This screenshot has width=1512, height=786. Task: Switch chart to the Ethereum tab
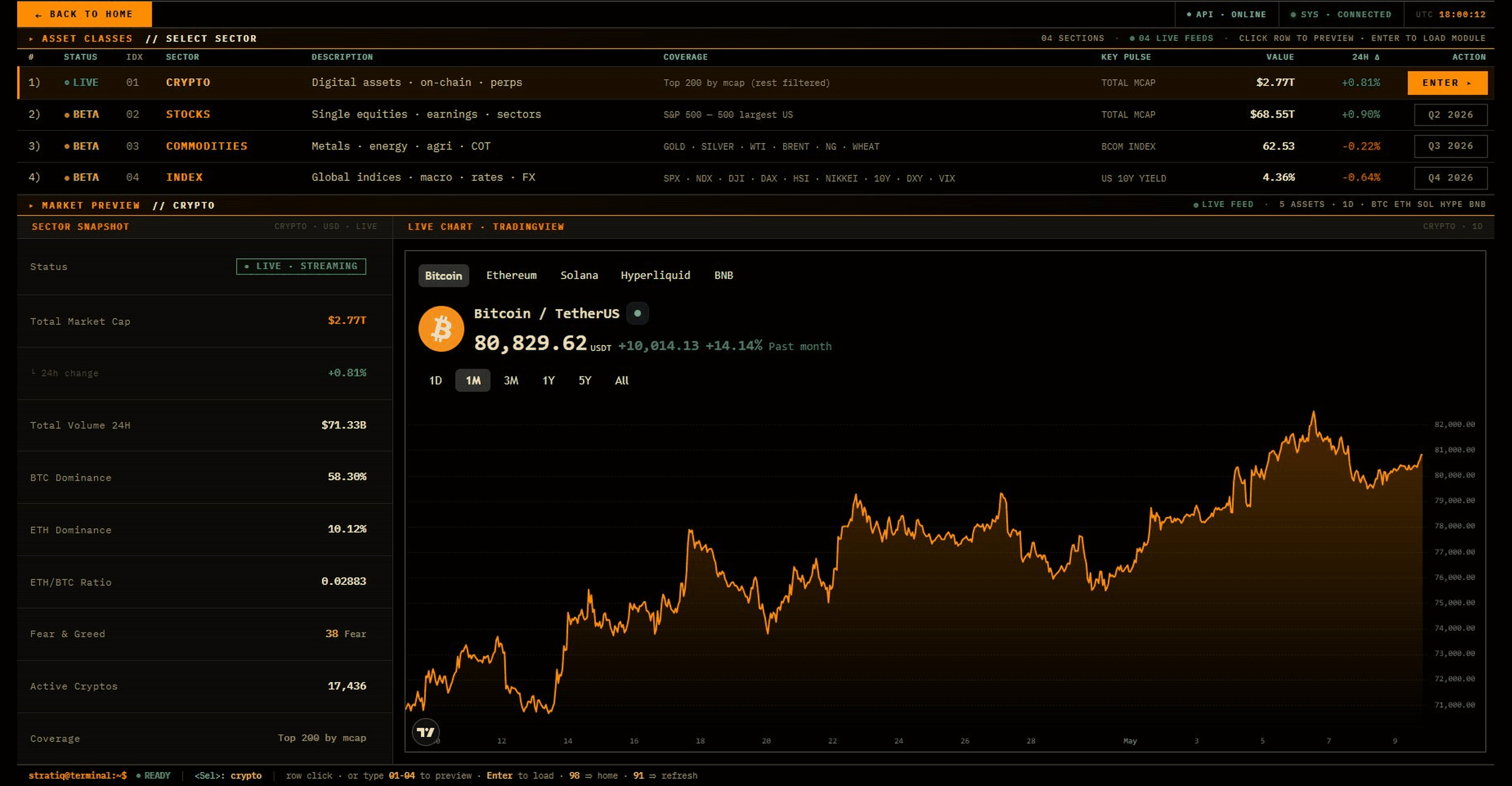click(x=511, y=275)
